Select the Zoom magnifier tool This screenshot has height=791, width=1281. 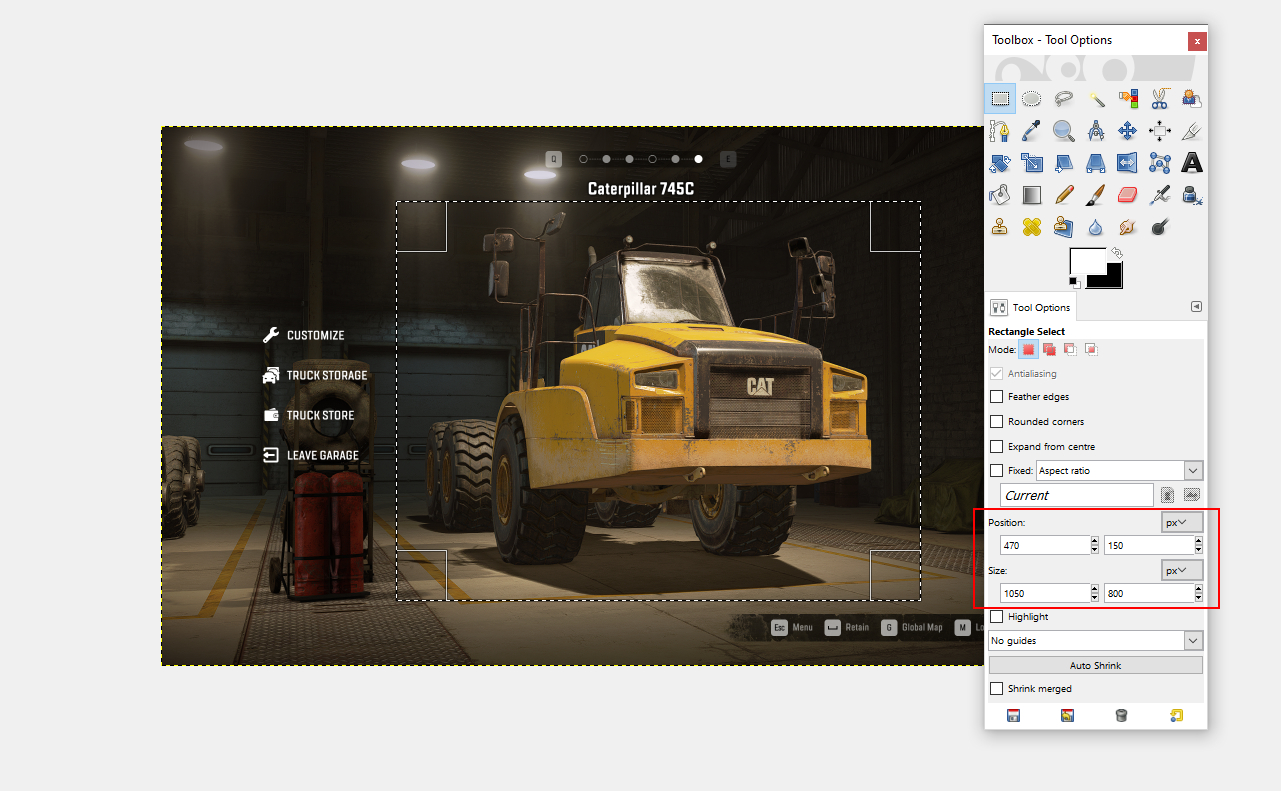click(1064, 130)
